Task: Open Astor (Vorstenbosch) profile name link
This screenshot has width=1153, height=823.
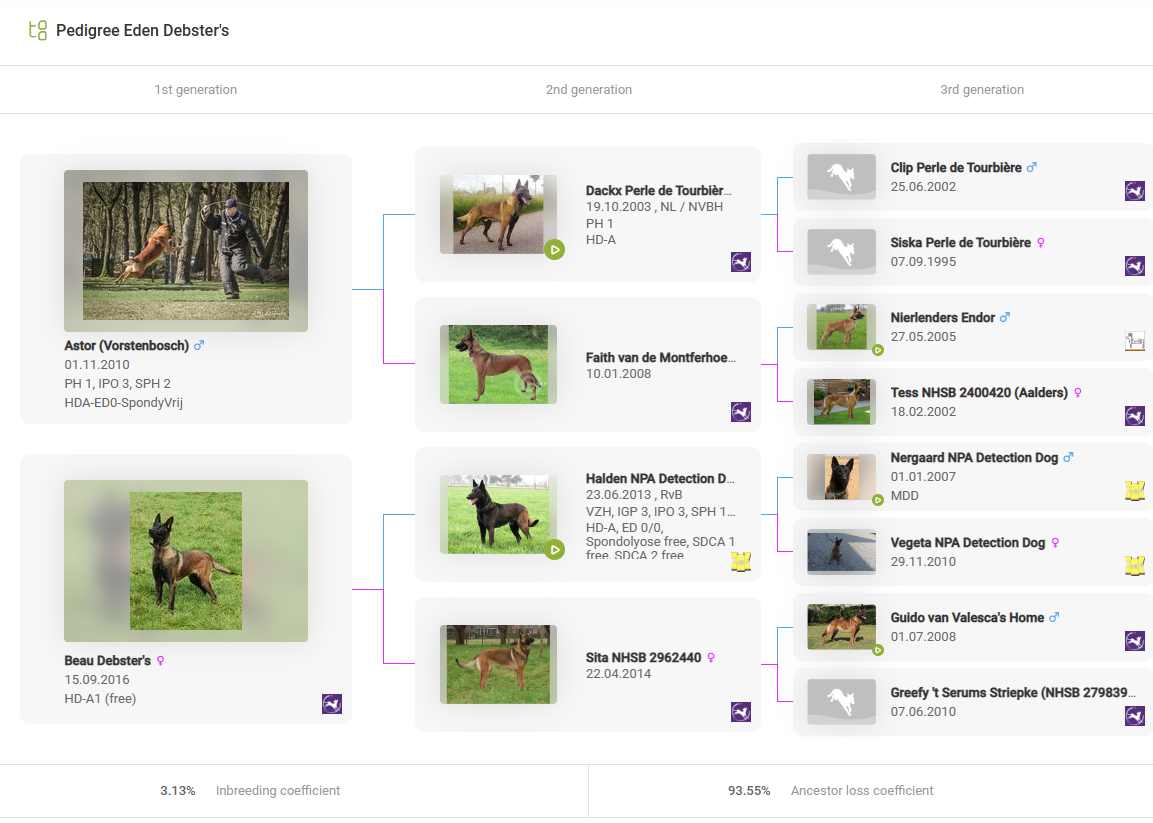Action: [x=127, y=346]
